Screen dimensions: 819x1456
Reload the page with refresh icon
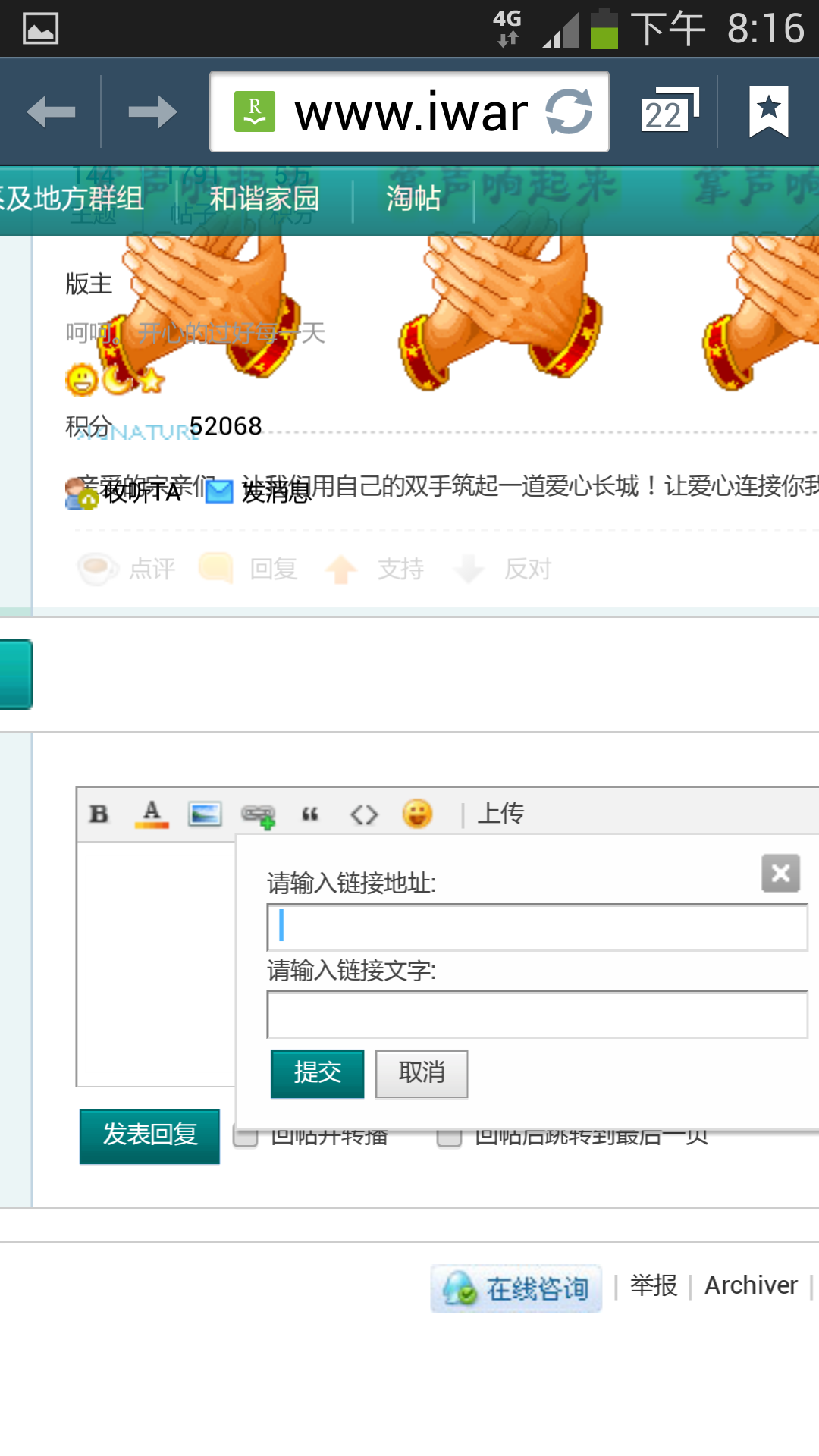(569, 111)
